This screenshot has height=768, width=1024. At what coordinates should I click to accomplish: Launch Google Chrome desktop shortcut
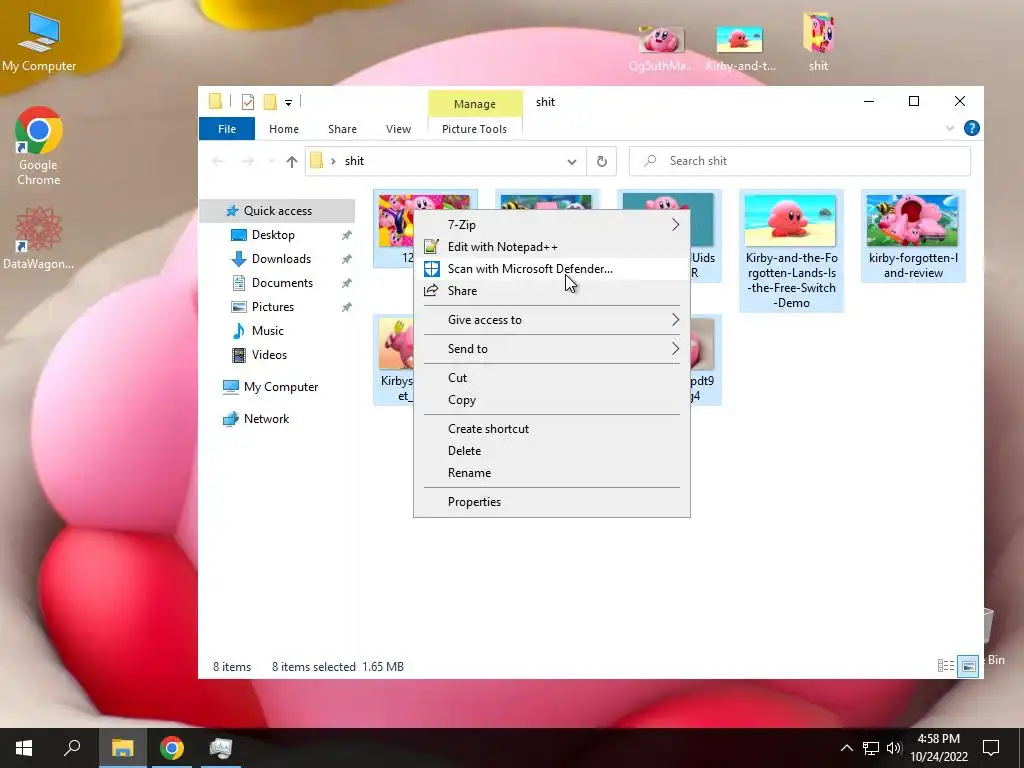(x=39, y=146)
